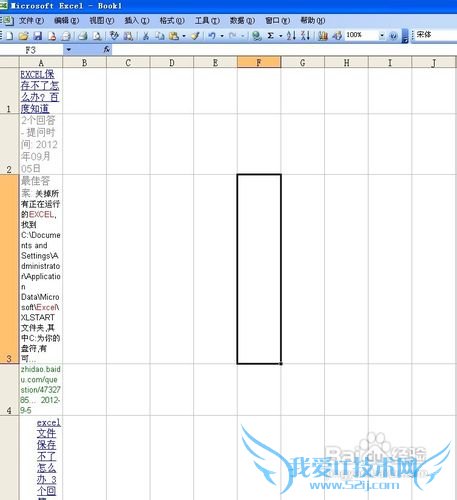
Task: Click the AutoSum sigma icon
Action: point(271,35)
